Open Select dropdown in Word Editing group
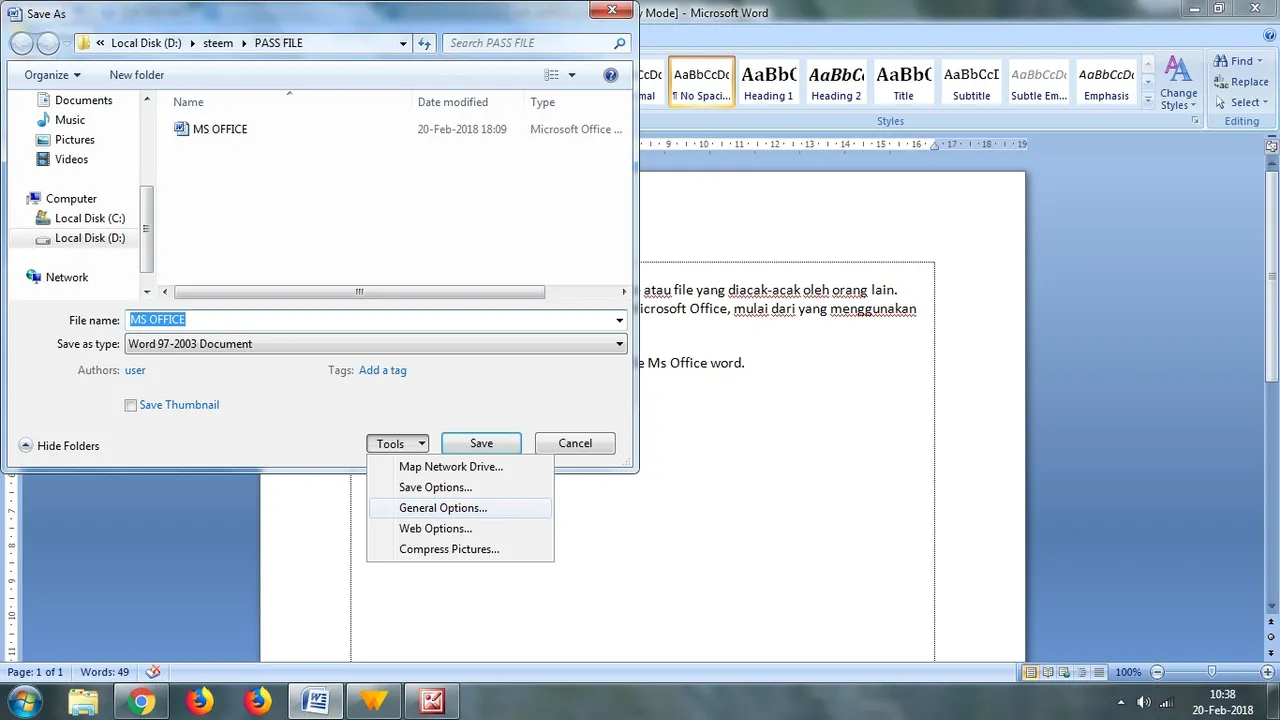The width and height of the screenshot is (1280, 720). click(1241, 102)
